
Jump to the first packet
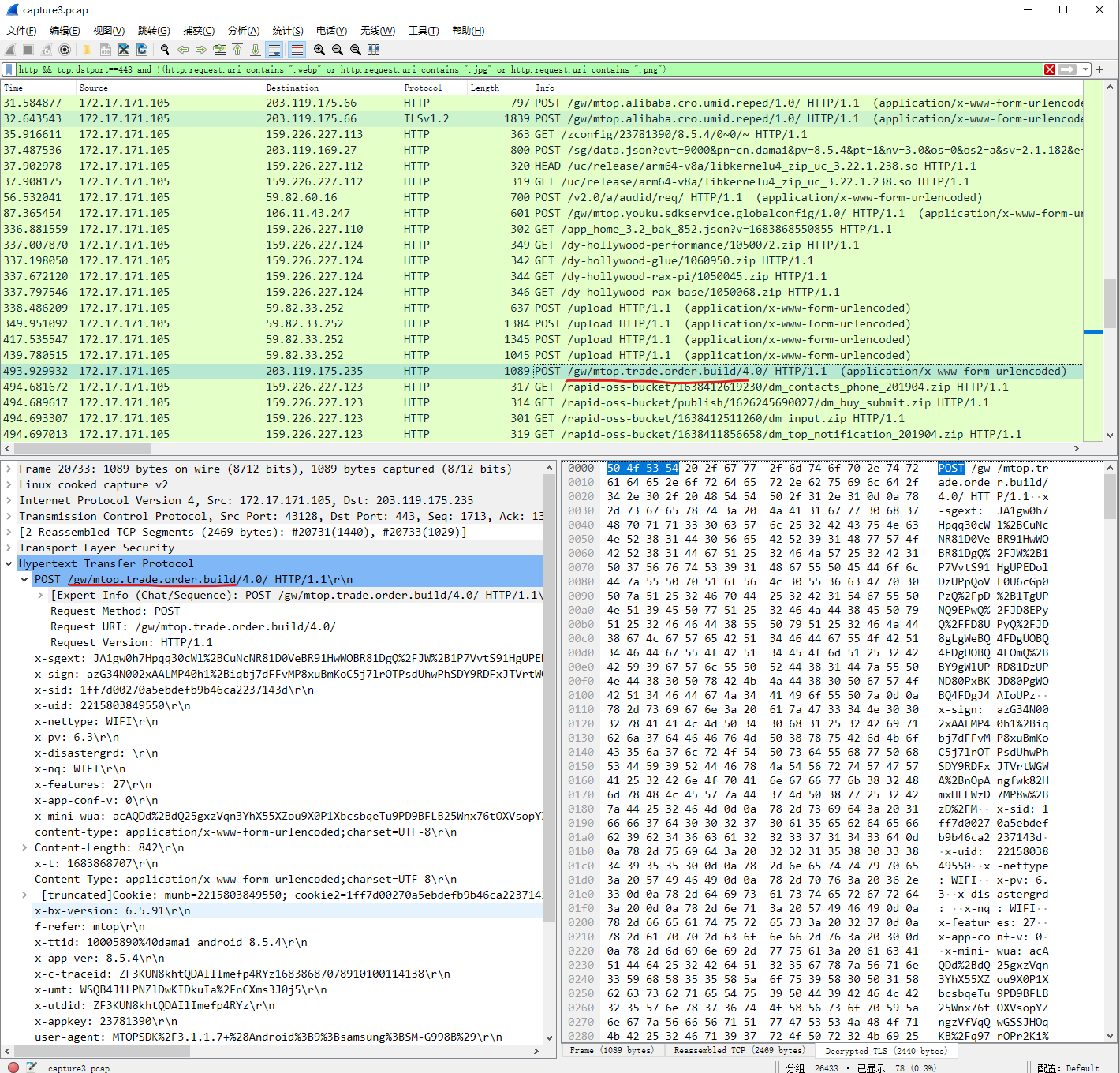[237, 50]
